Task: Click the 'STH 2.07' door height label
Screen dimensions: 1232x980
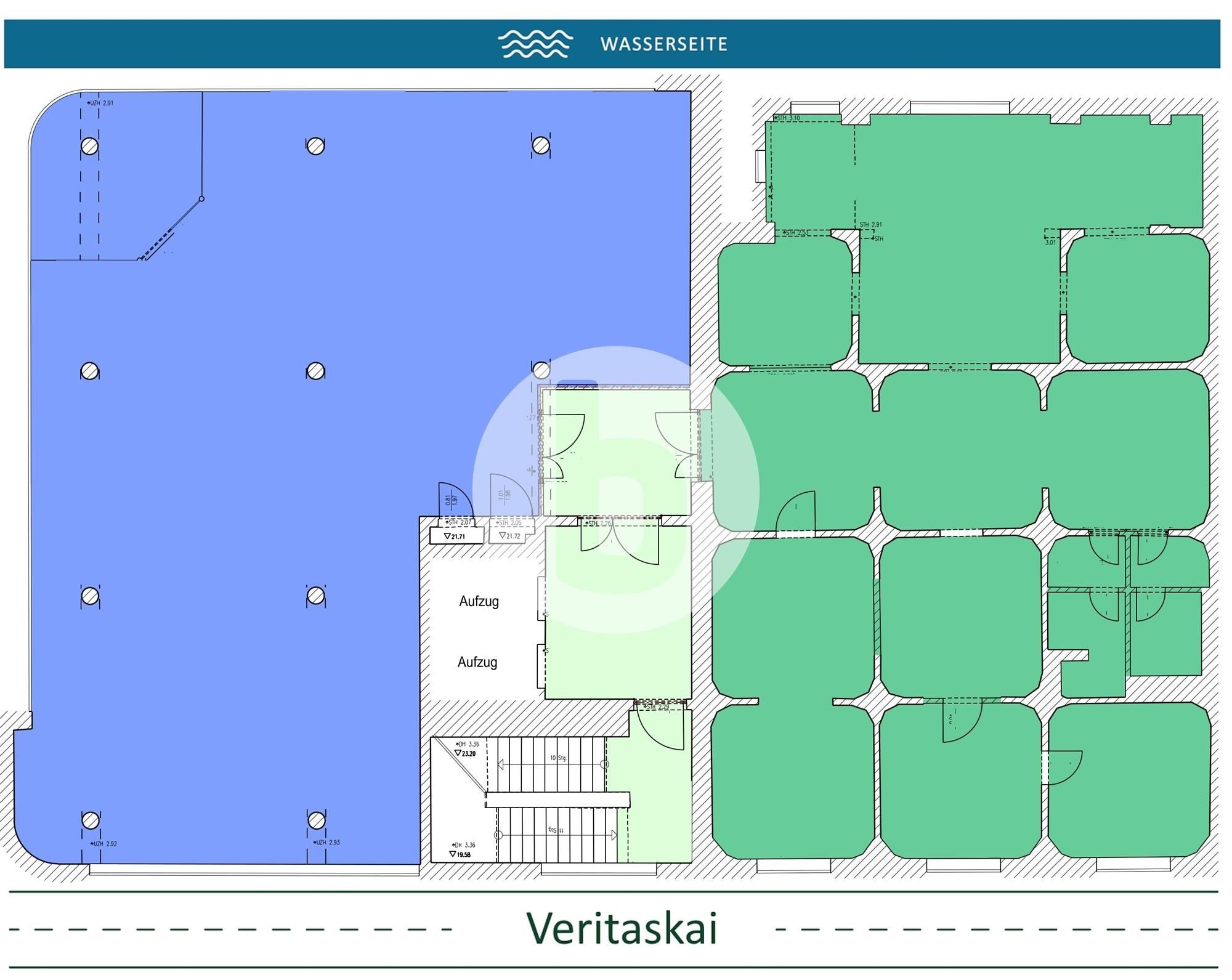Action: click(459, 522)
